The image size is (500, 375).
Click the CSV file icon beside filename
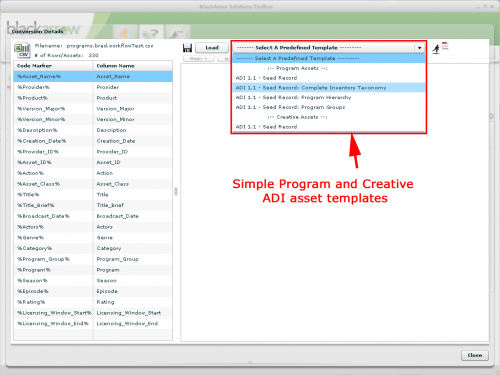coord(22,50)
